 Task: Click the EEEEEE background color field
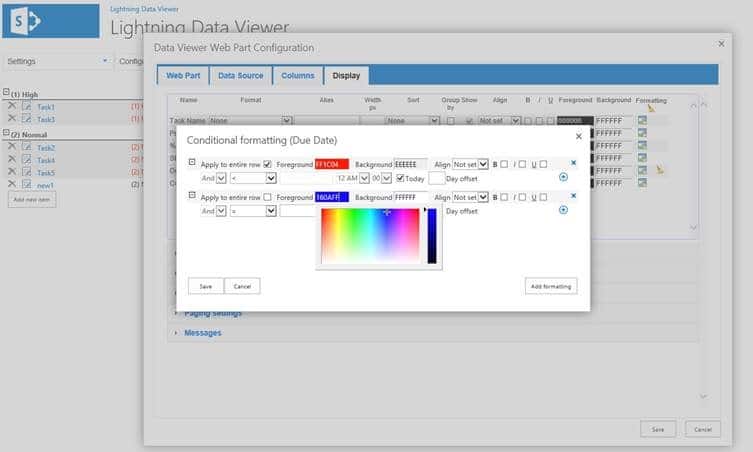[x=411, y=164]
